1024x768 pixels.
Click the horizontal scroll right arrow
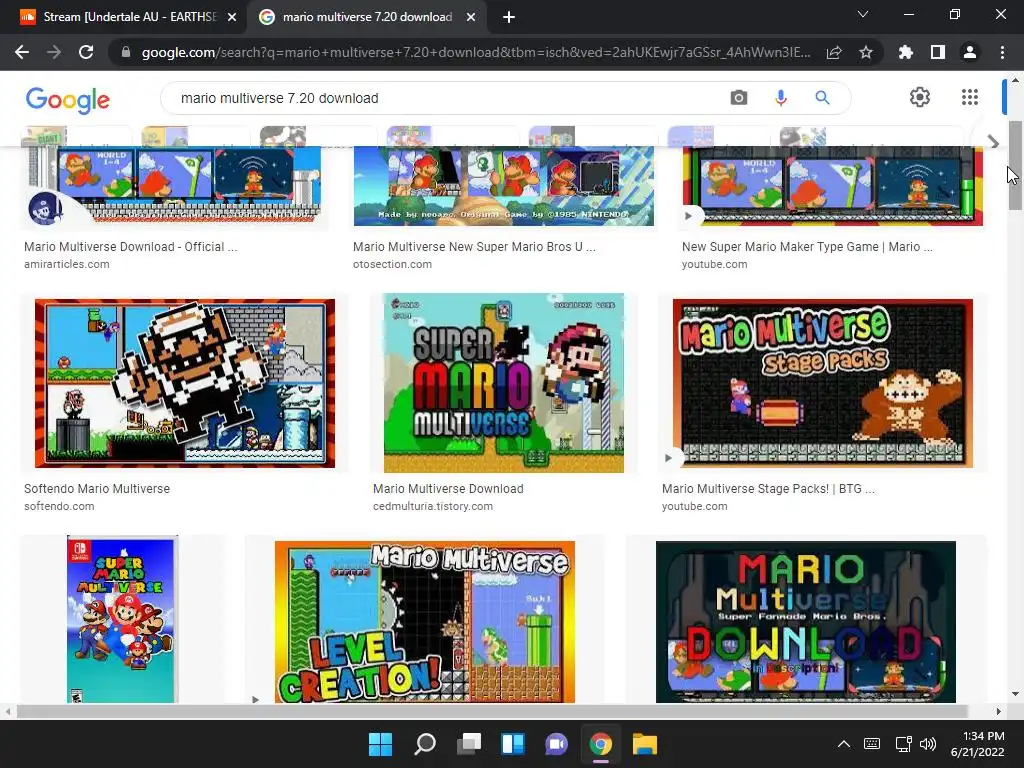click(x=999, y=711)
